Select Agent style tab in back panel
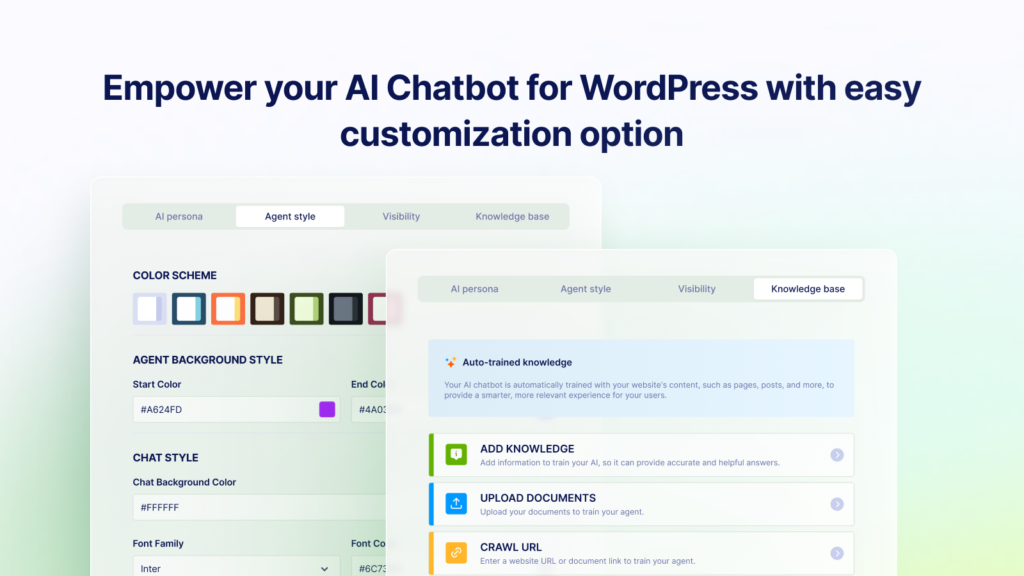1024x576 pixels. click(x=290, y=216)
